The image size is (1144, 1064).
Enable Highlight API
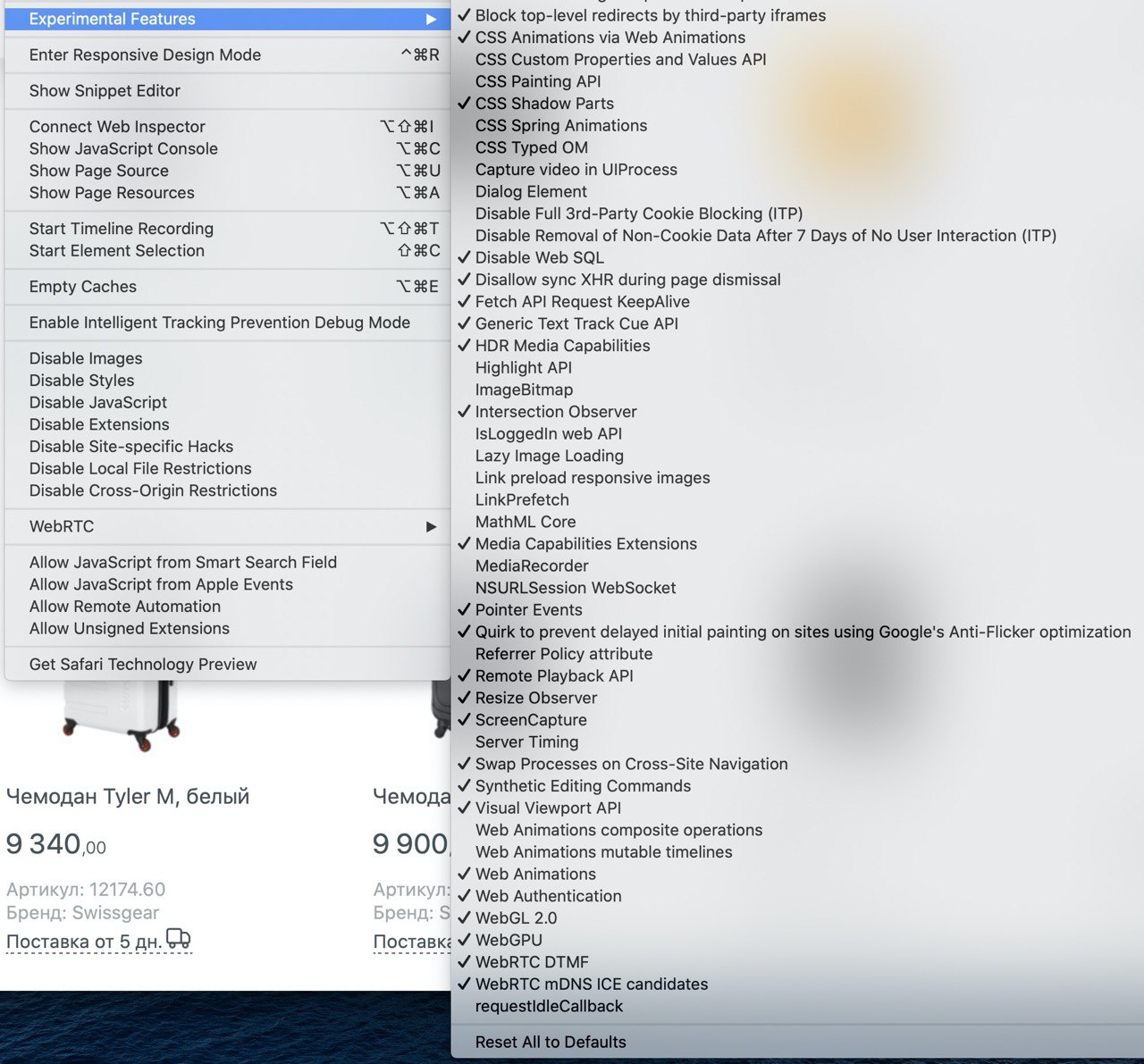pyautogui.click(x=797, y=368)
